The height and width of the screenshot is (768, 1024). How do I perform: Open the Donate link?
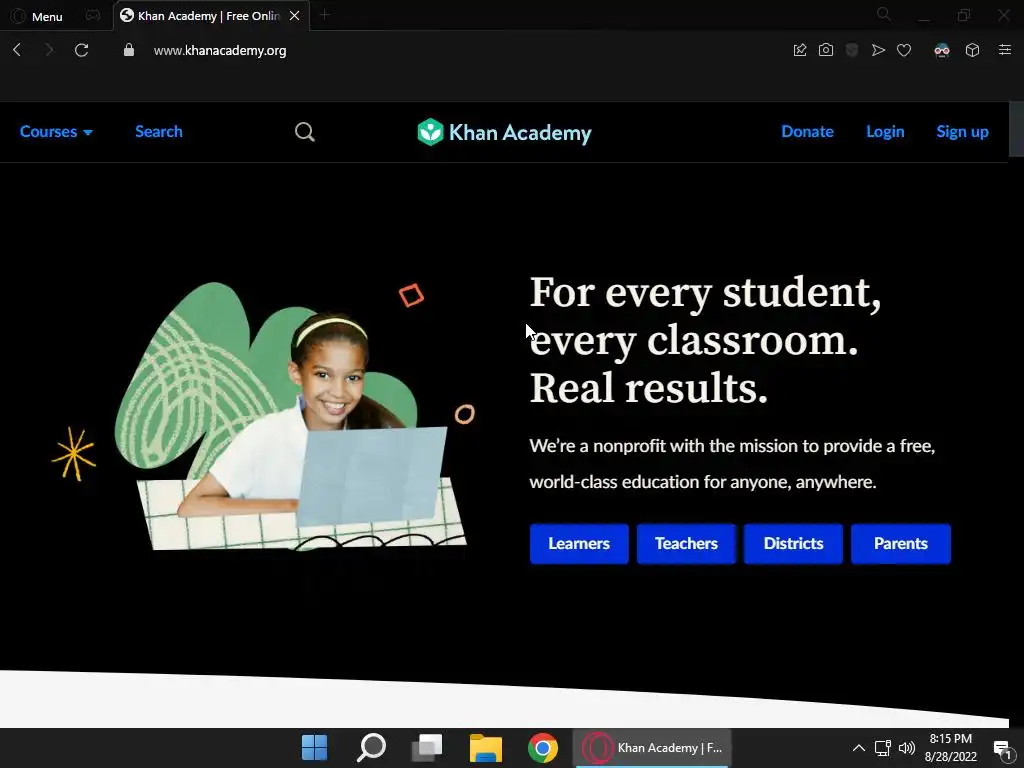tap(807, 131)
